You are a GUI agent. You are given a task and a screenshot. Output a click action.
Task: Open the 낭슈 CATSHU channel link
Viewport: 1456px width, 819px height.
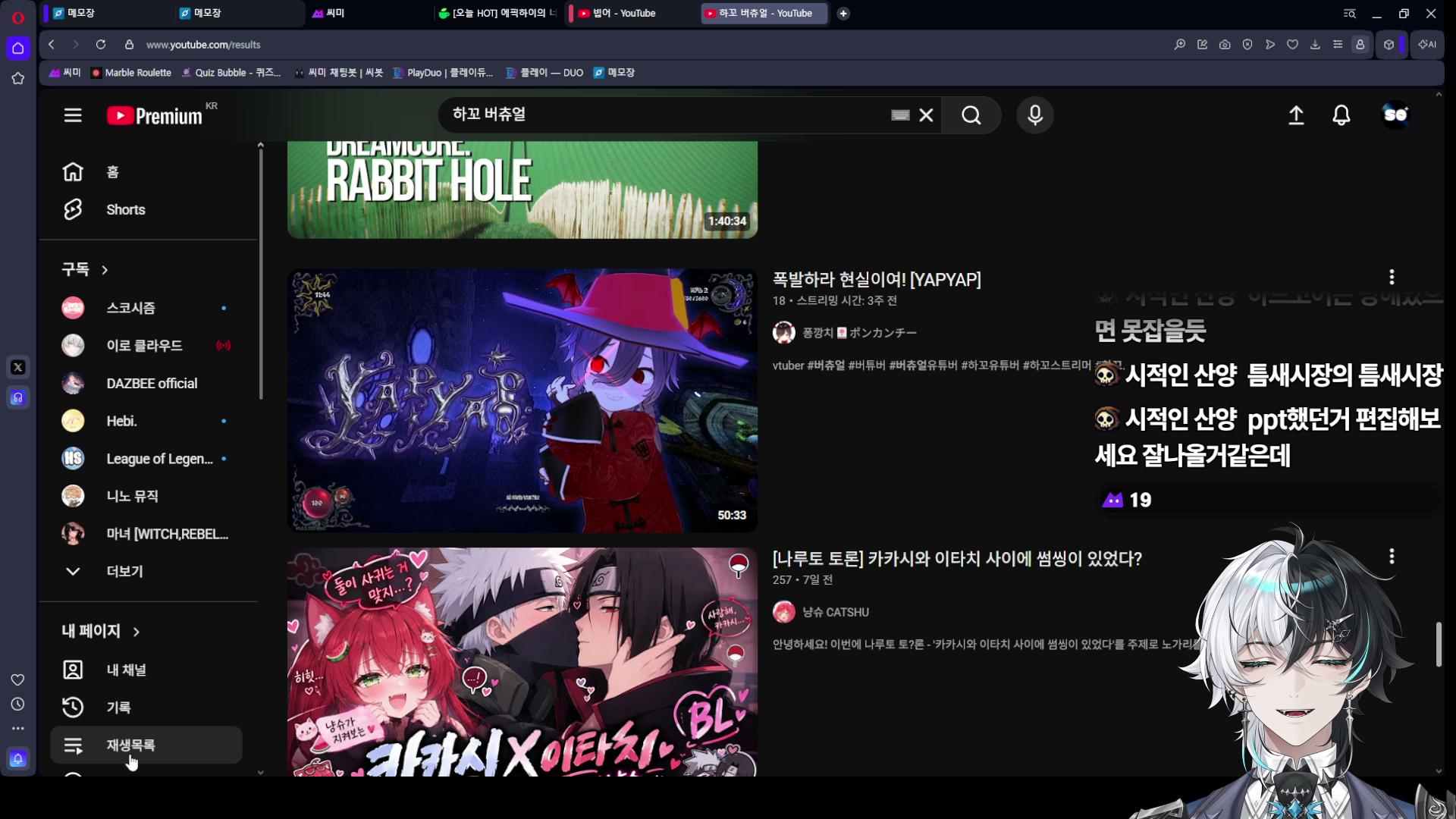pyautogui.click(x=836, y=613)
